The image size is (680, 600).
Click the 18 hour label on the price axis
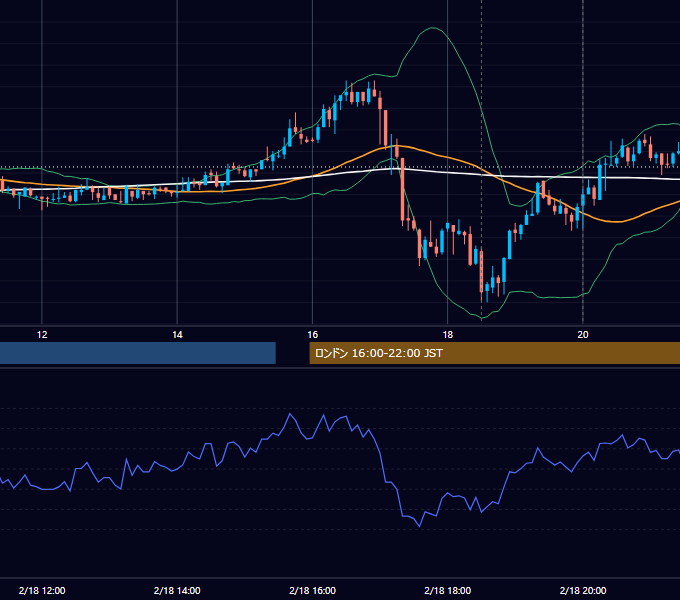tap(448, 335)
